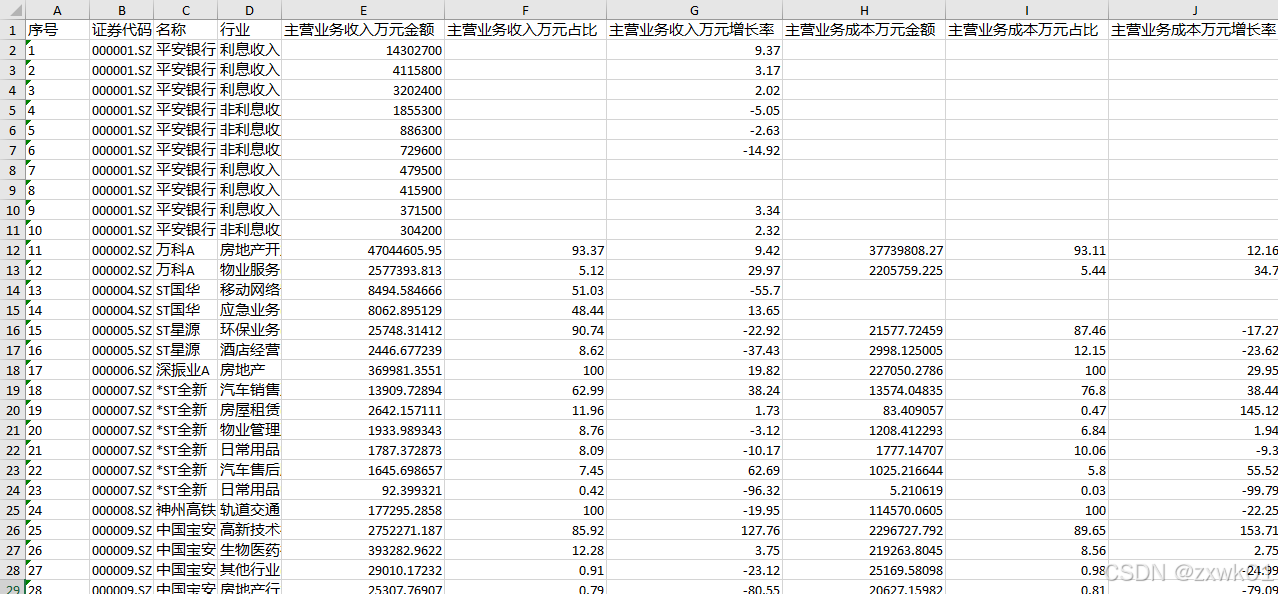
Task: Click the 行业 header cell
Action: [249, 30]
